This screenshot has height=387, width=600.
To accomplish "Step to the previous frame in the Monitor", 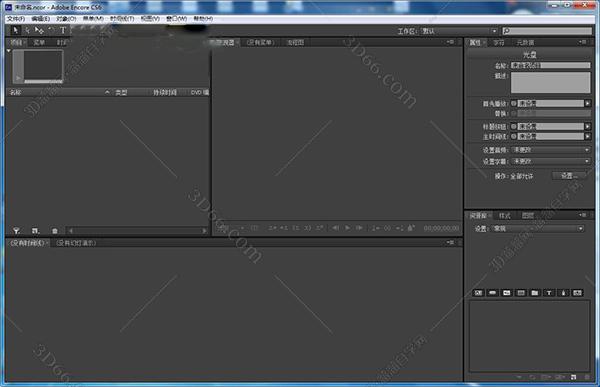I will click(x=336, y=228).
